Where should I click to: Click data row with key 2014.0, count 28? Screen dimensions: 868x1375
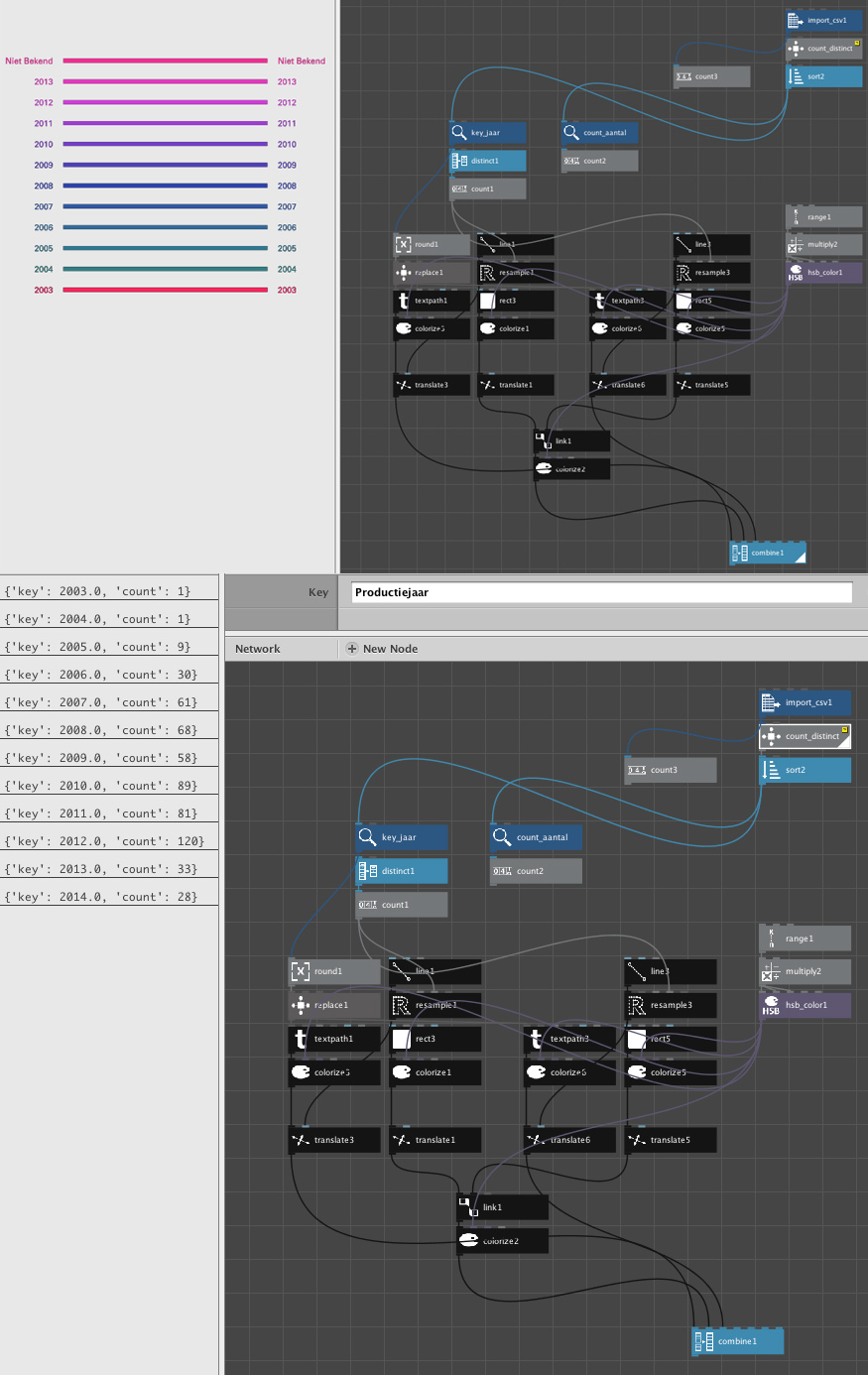point(108,897)
